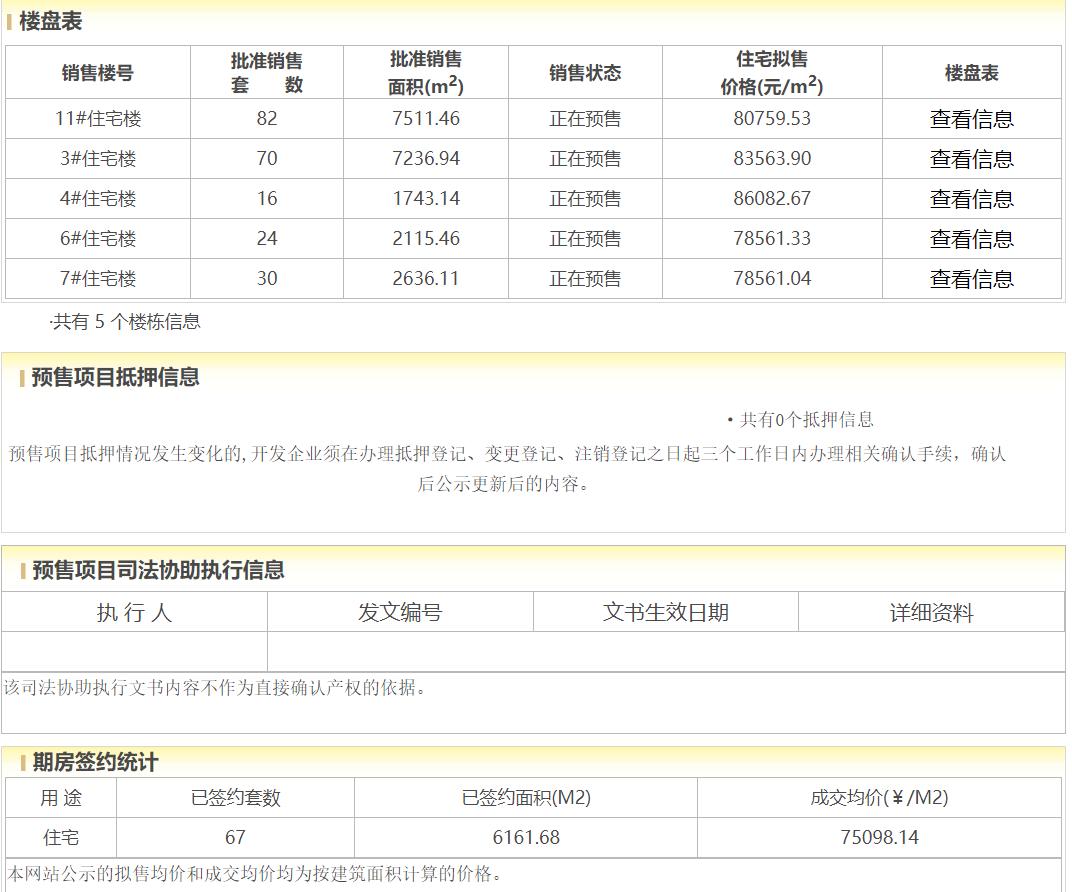
Task: Open 查看信息 link for 11#住宅楼
Action: coord(972,119)
